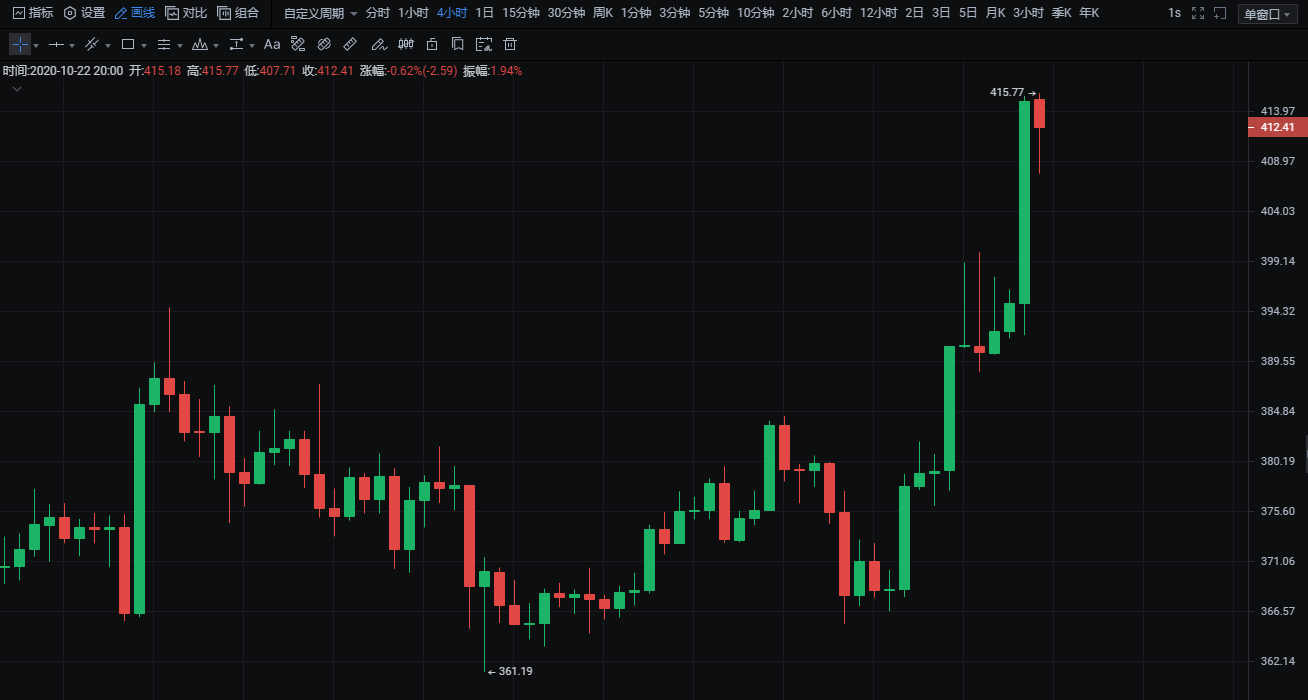
Task: Expand the rectangle shape tool options arrow
Action: [x=144, y=46]
